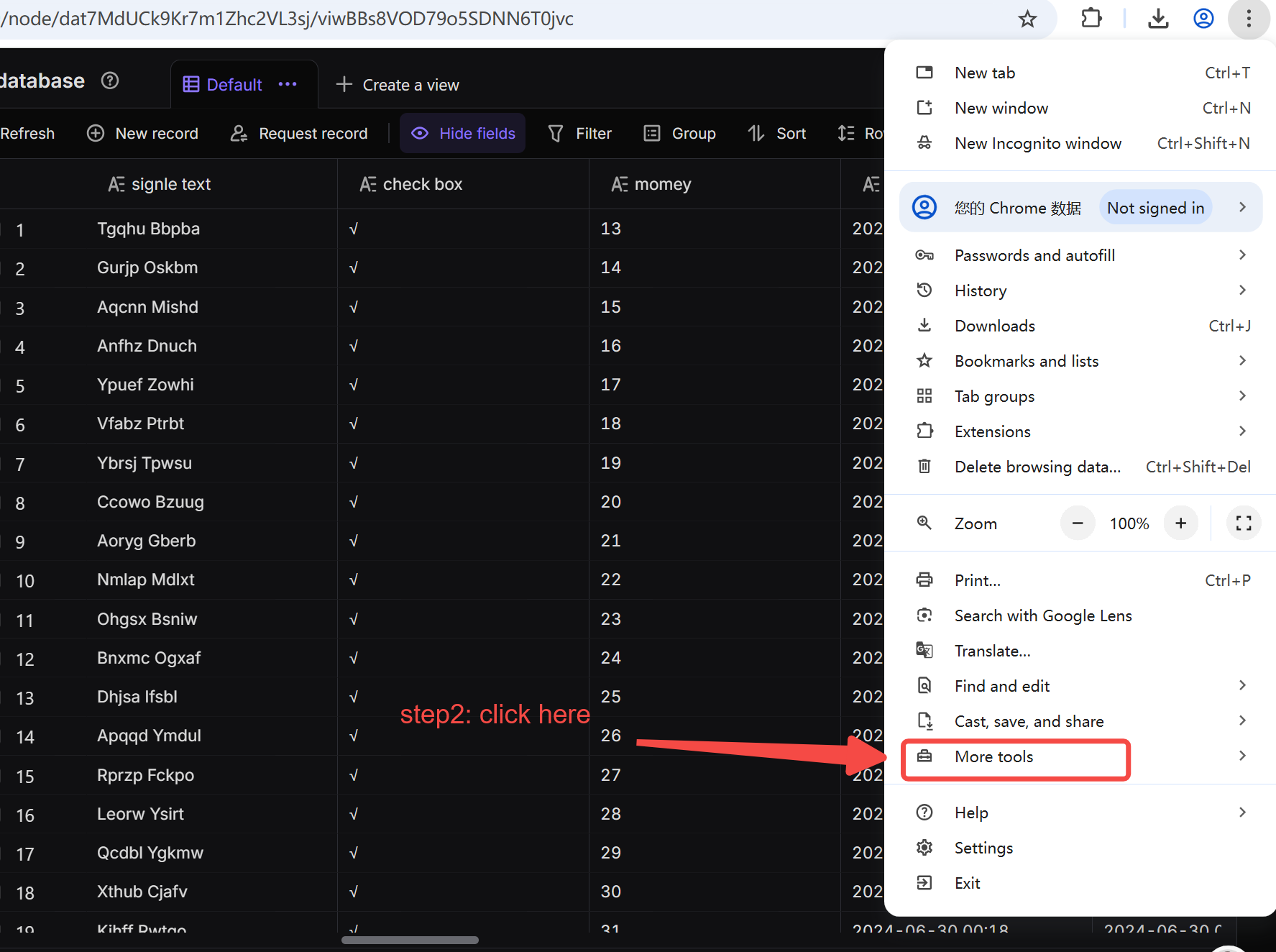Click the check box cell for Ccowo Bzuug

pos(463,502)
